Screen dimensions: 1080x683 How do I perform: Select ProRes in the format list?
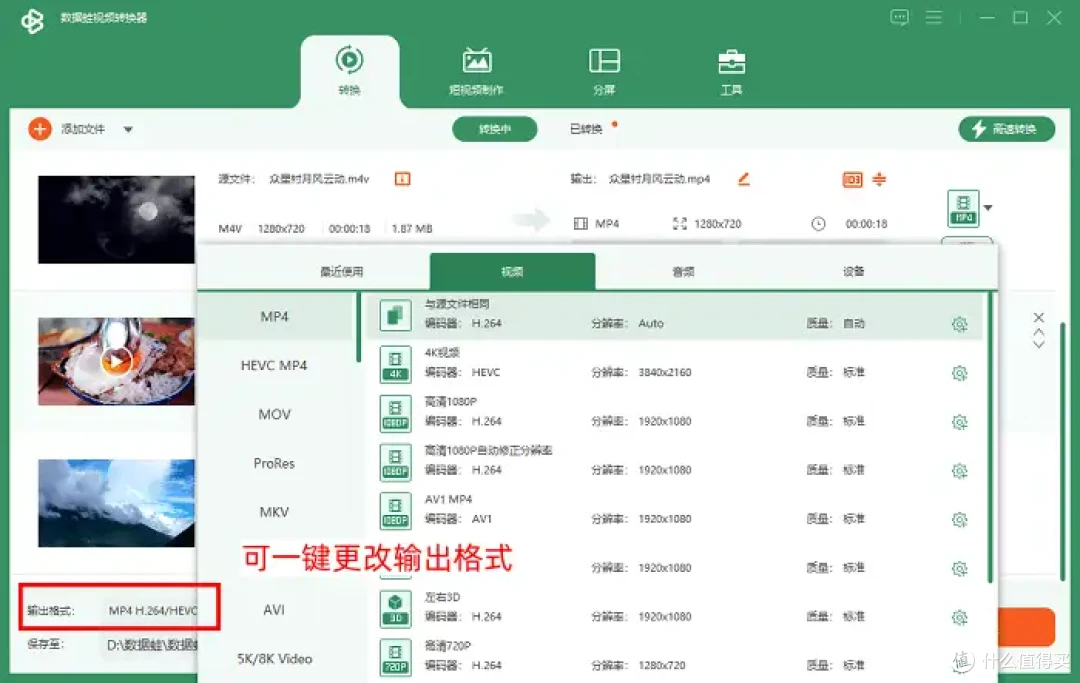tap(274, 463)
